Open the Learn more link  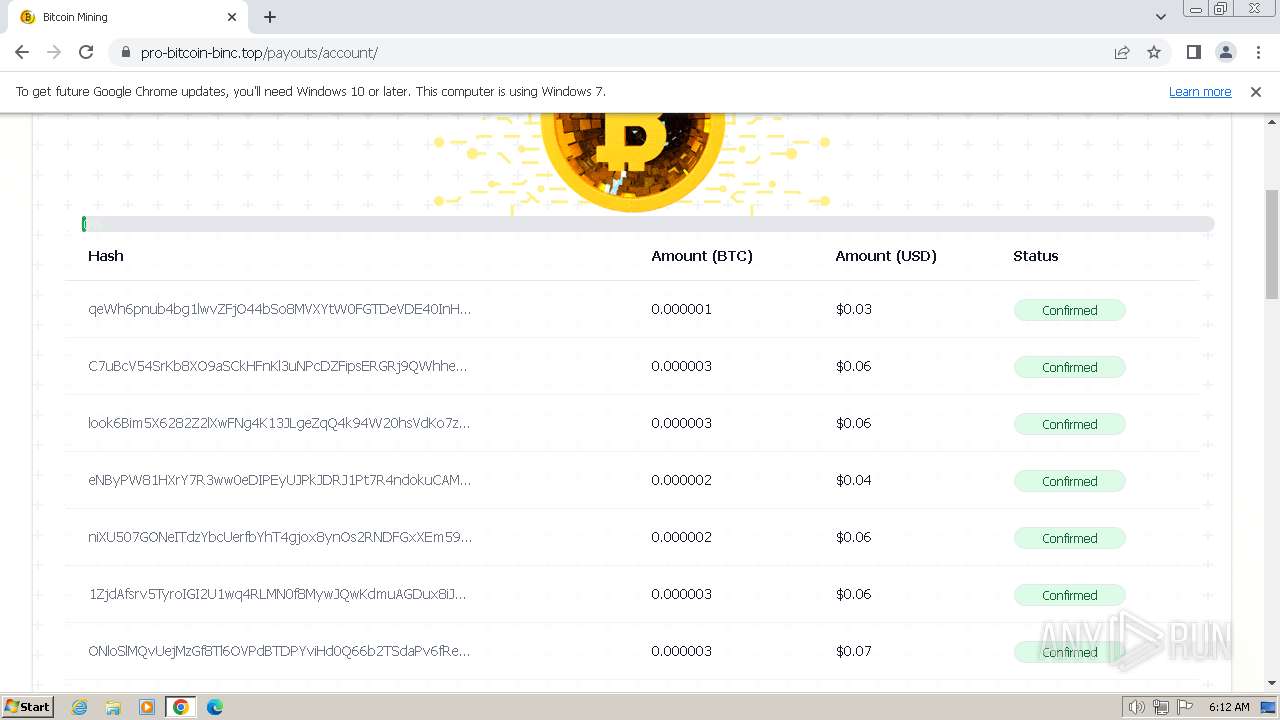pyautogui.click(x=1200, y=91)
